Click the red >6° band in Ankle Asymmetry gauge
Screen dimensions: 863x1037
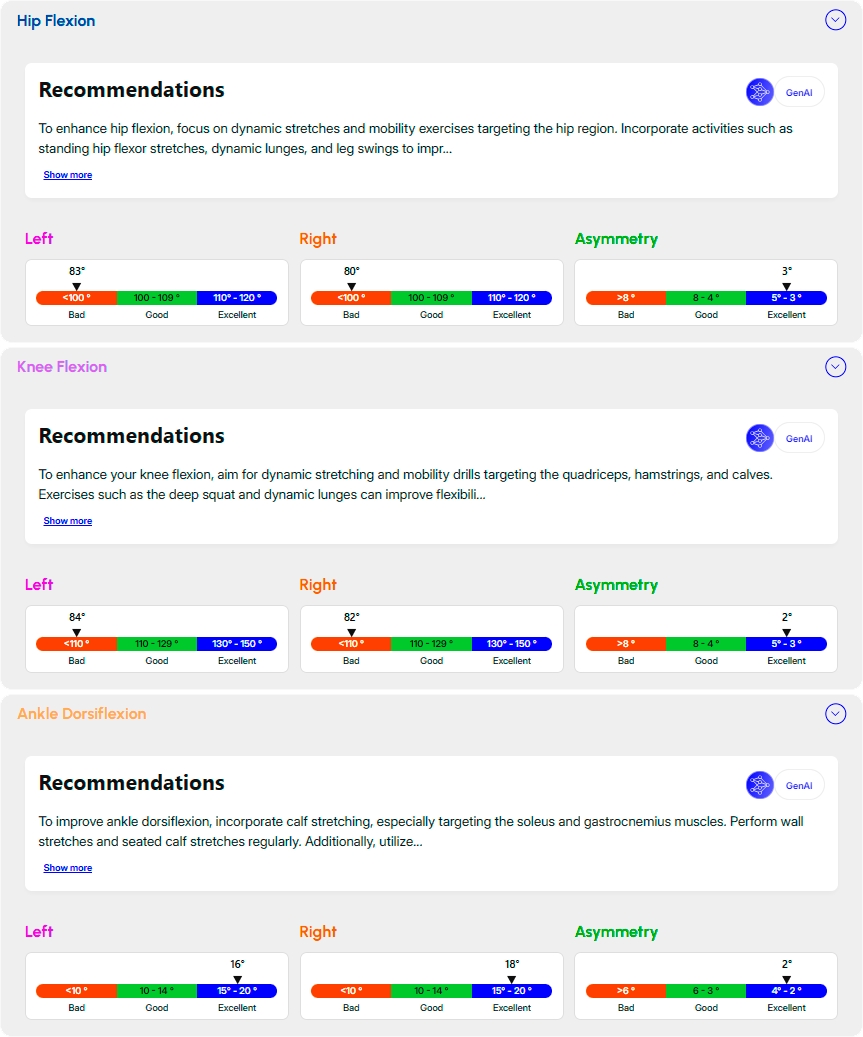click(x=626, y=991)
